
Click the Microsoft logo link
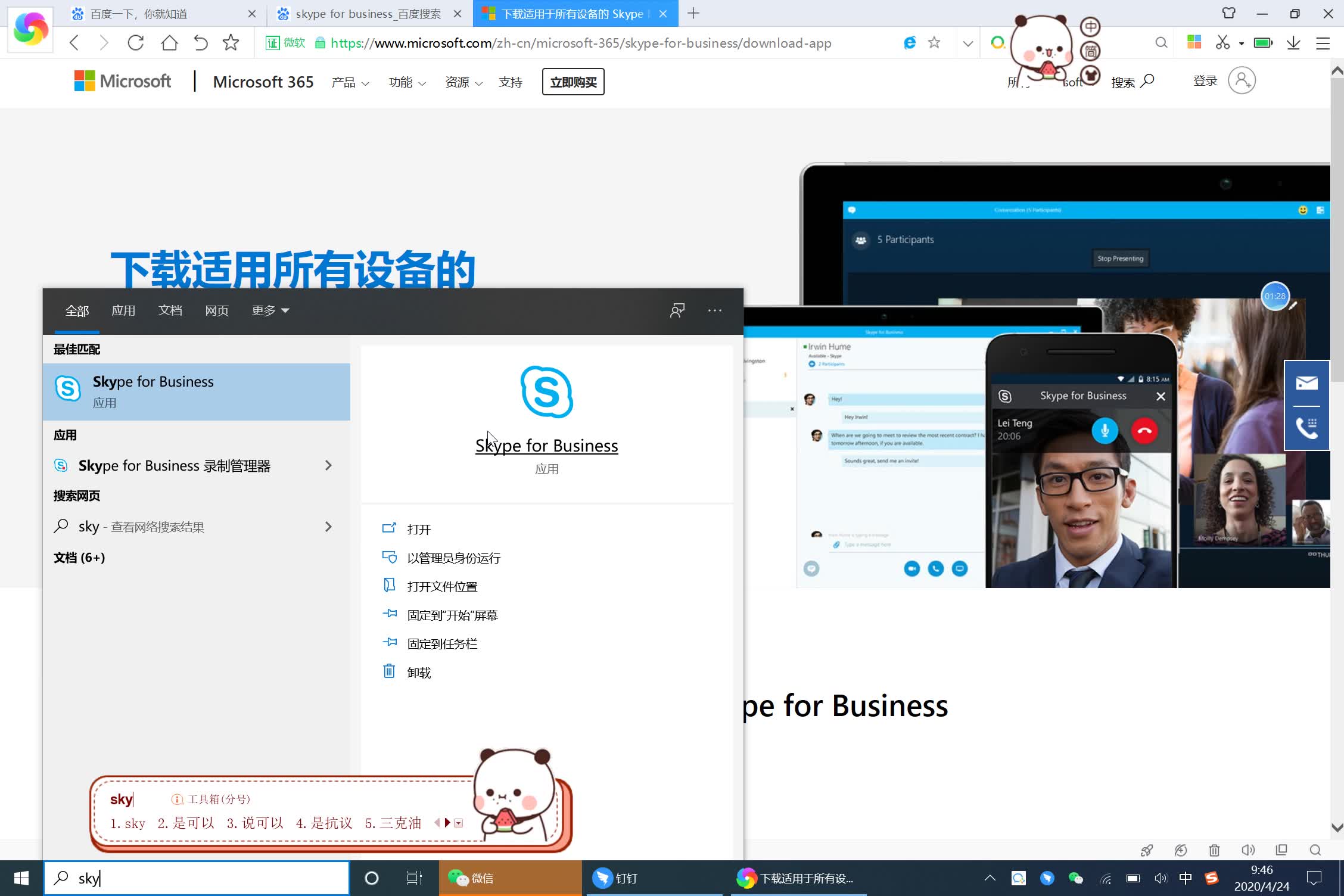point(123,81)
